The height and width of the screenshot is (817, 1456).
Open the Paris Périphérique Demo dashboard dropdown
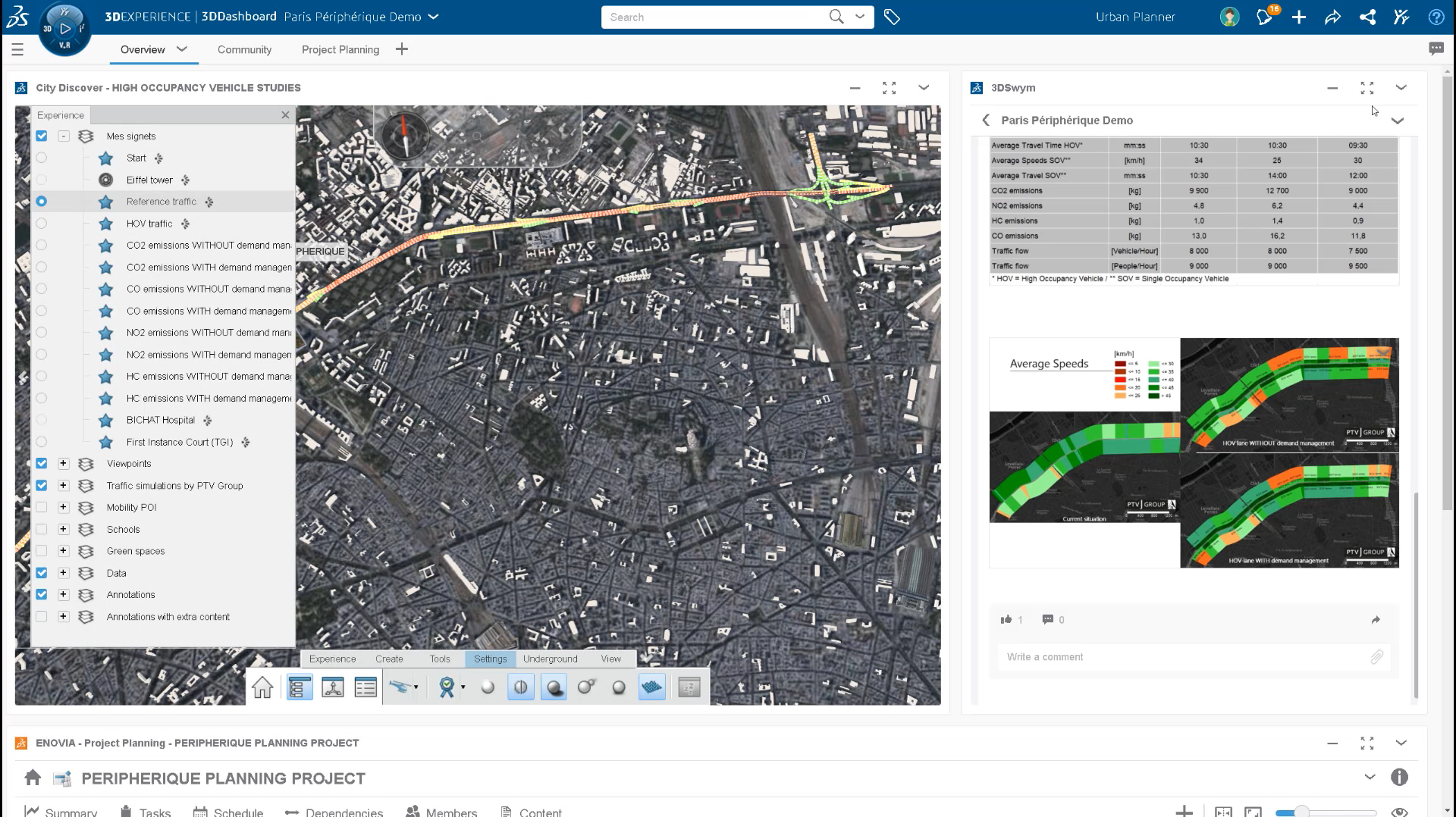pos(434,17)
